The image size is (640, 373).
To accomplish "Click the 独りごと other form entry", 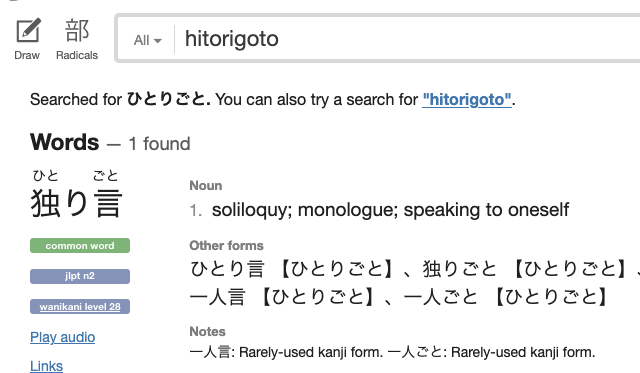I will pyautogui.click(x=459, y=269).
